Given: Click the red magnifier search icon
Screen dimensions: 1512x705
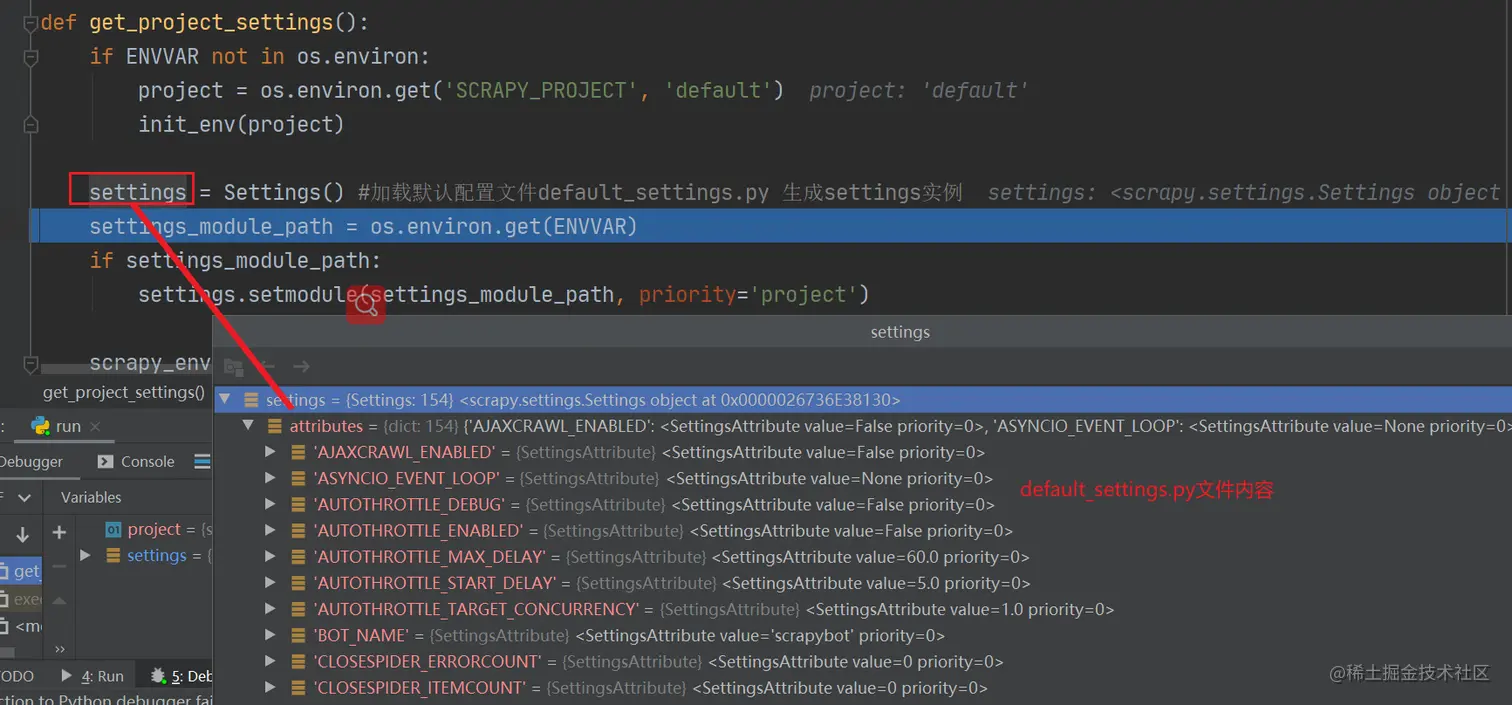Looking at the screenshot, I should pos(366,306).
